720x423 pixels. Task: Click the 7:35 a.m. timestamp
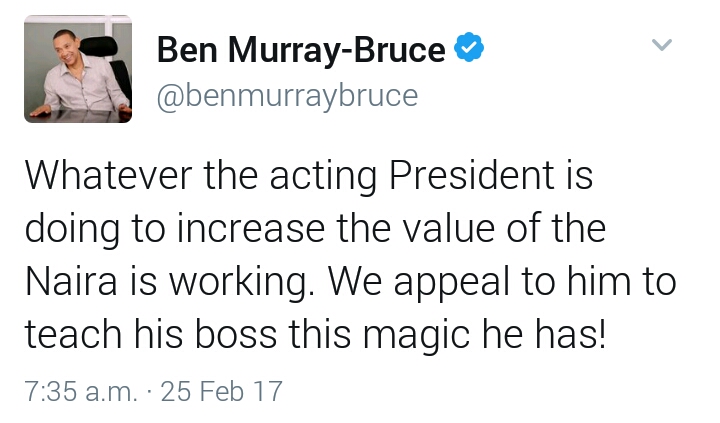coord(80,391)
